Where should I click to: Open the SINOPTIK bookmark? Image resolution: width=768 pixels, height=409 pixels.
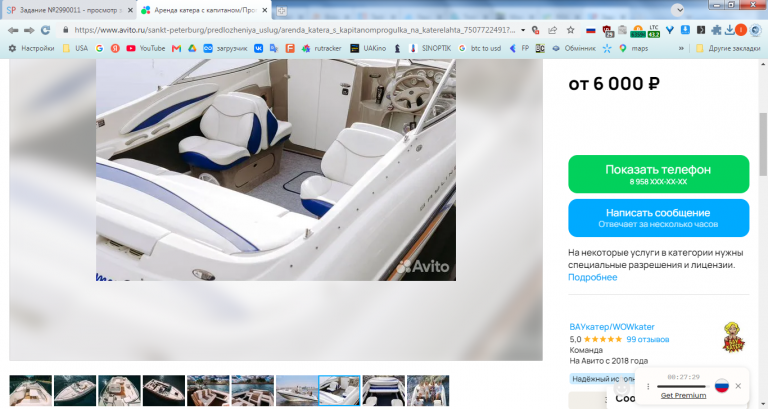pos(430,48)
